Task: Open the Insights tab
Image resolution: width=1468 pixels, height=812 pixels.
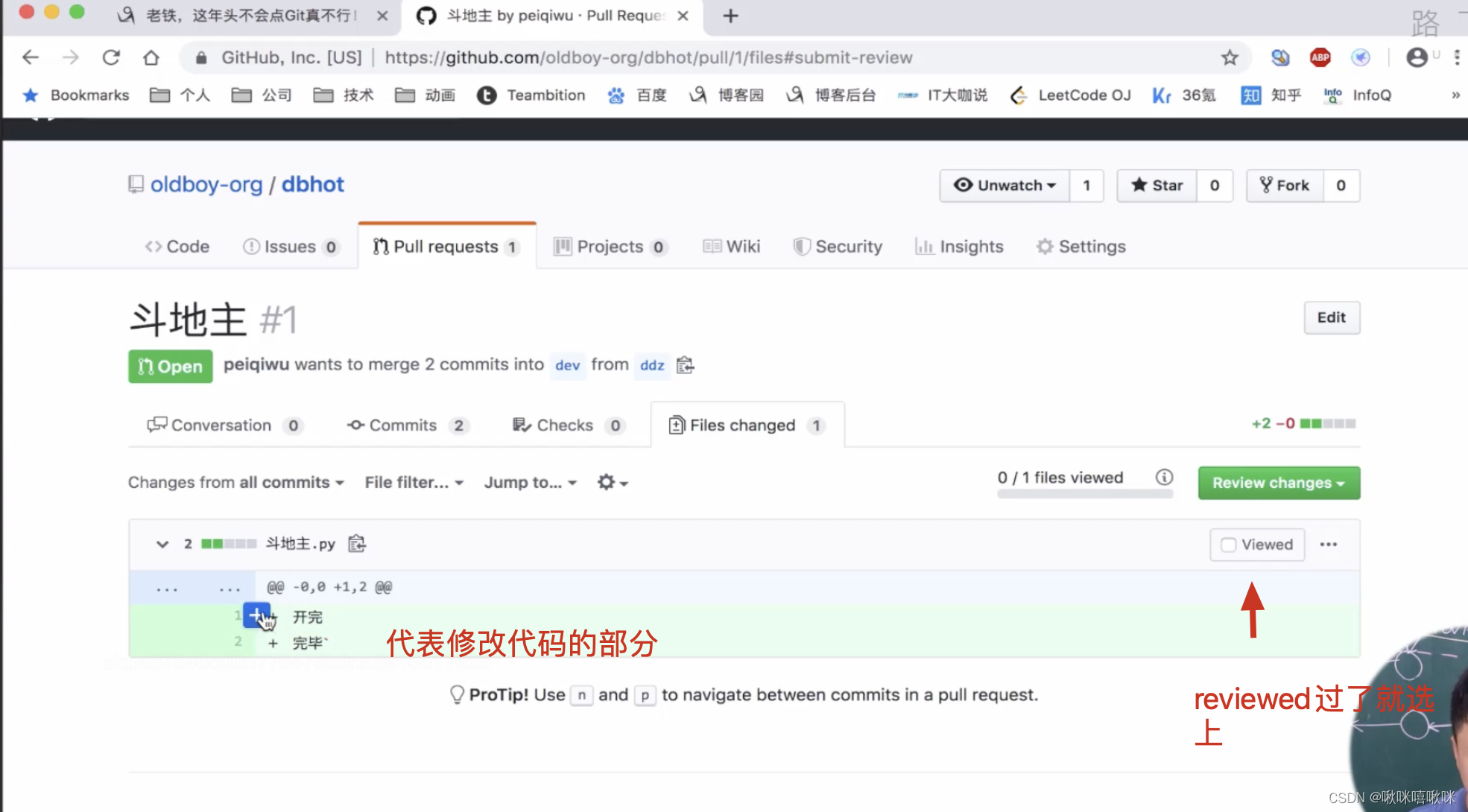Action: 959,247
